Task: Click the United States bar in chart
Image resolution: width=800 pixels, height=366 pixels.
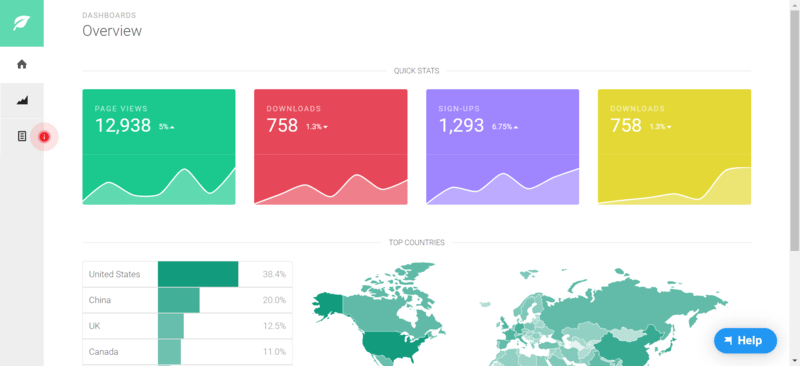Action: tap(198, 274)
